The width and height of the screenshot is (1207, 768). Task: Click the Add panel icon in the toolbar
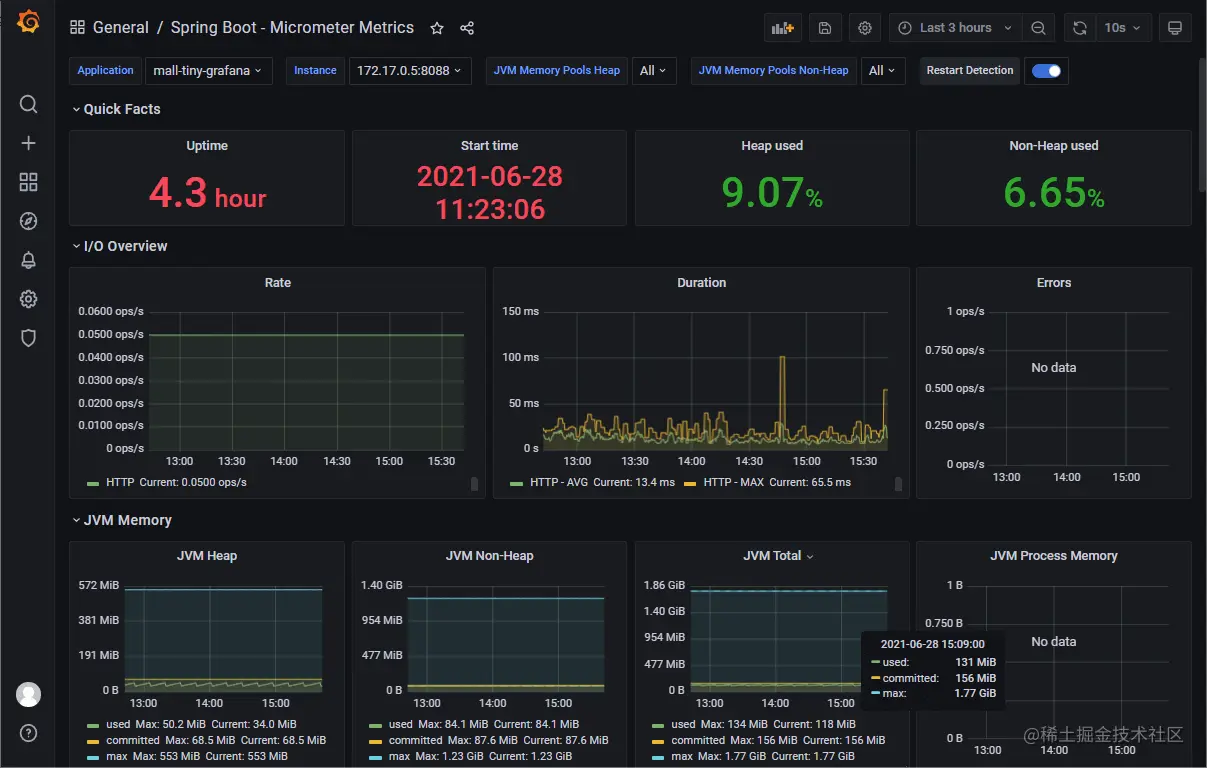tap(782, 28)
